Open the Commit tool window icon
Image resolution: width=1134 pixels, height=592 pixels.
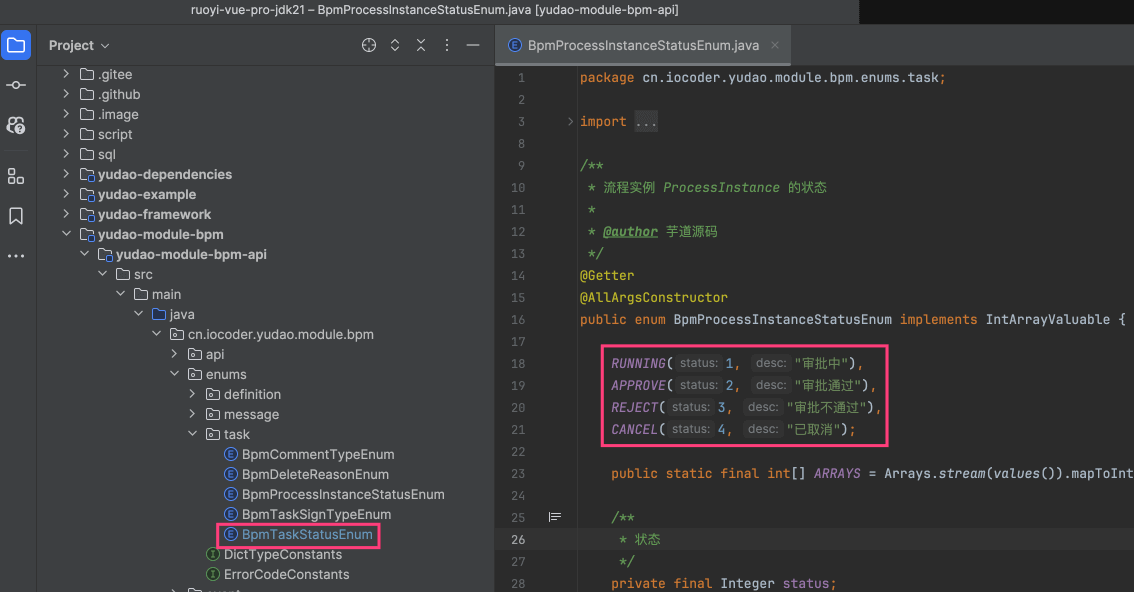16,85
